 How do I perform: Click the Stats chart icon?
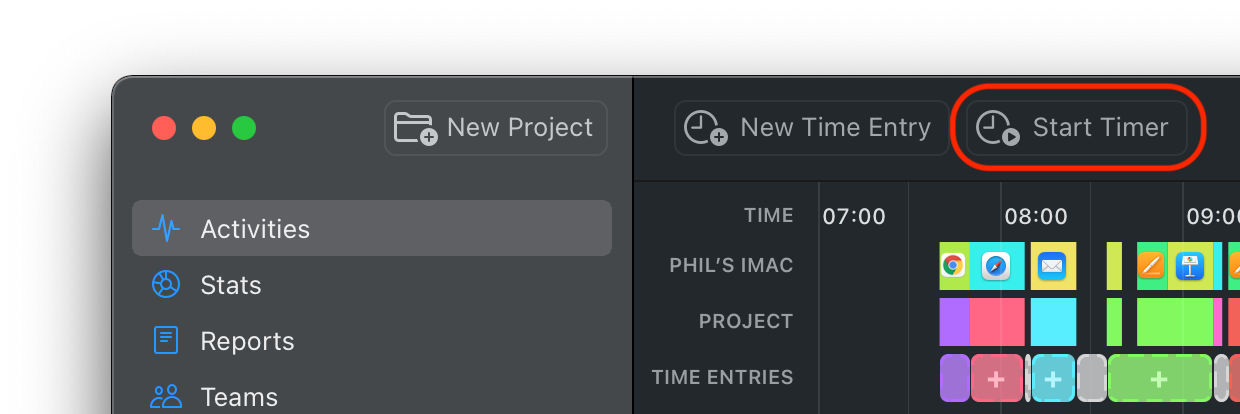pyautogui.click(x=165, y=285)
